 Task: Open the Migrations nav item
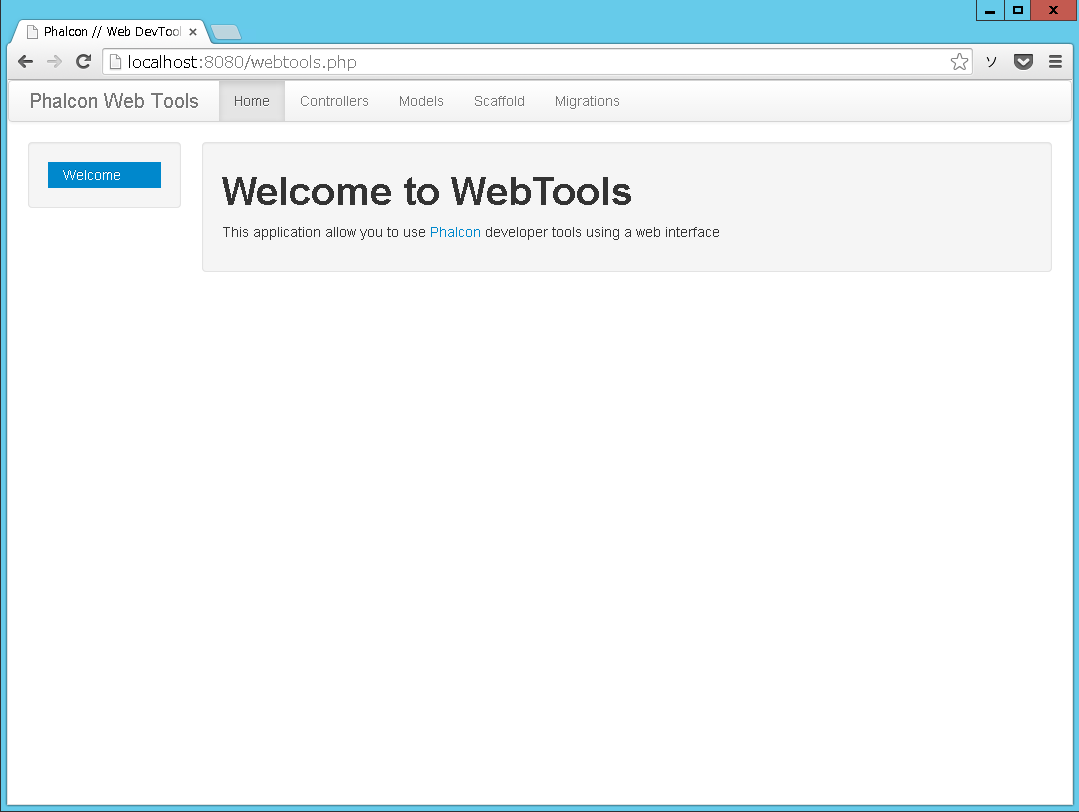click(x=587, y=101)
